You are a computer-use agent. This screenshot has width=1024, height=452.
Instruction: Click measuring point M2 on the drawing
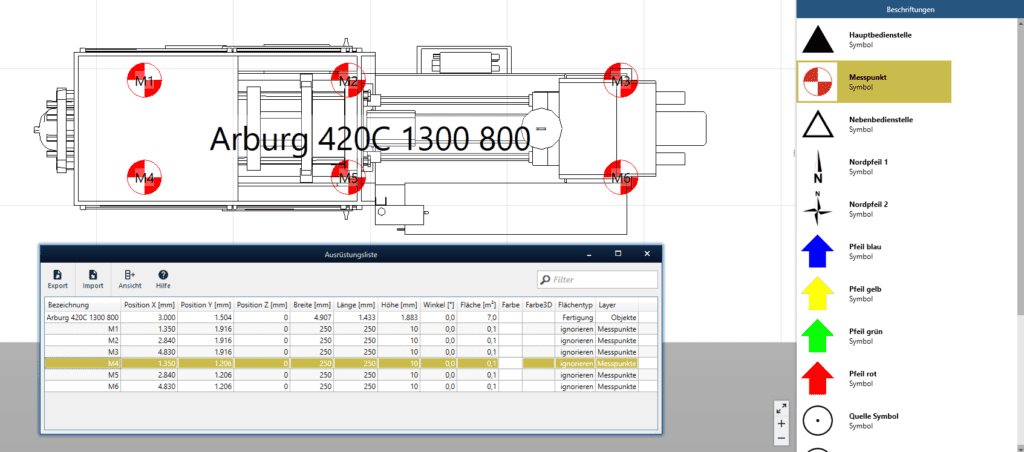click(x=347, y=81)
